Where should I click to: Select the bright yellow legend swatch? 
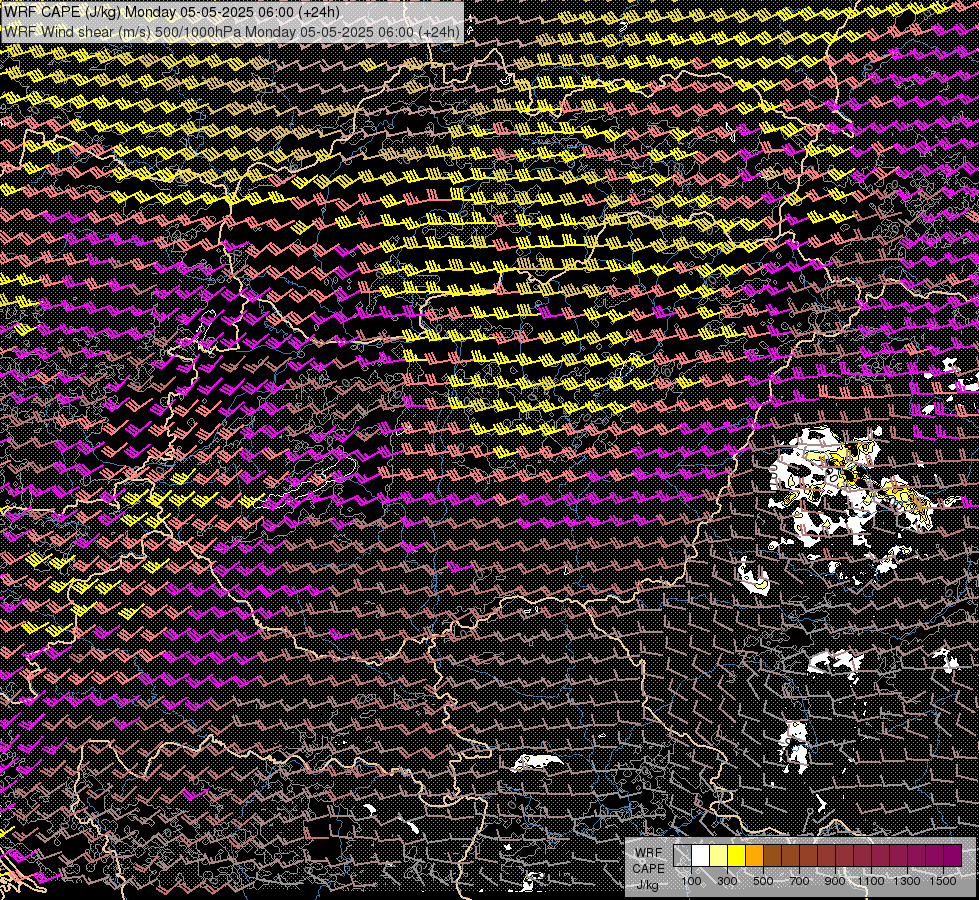[737, 855]
